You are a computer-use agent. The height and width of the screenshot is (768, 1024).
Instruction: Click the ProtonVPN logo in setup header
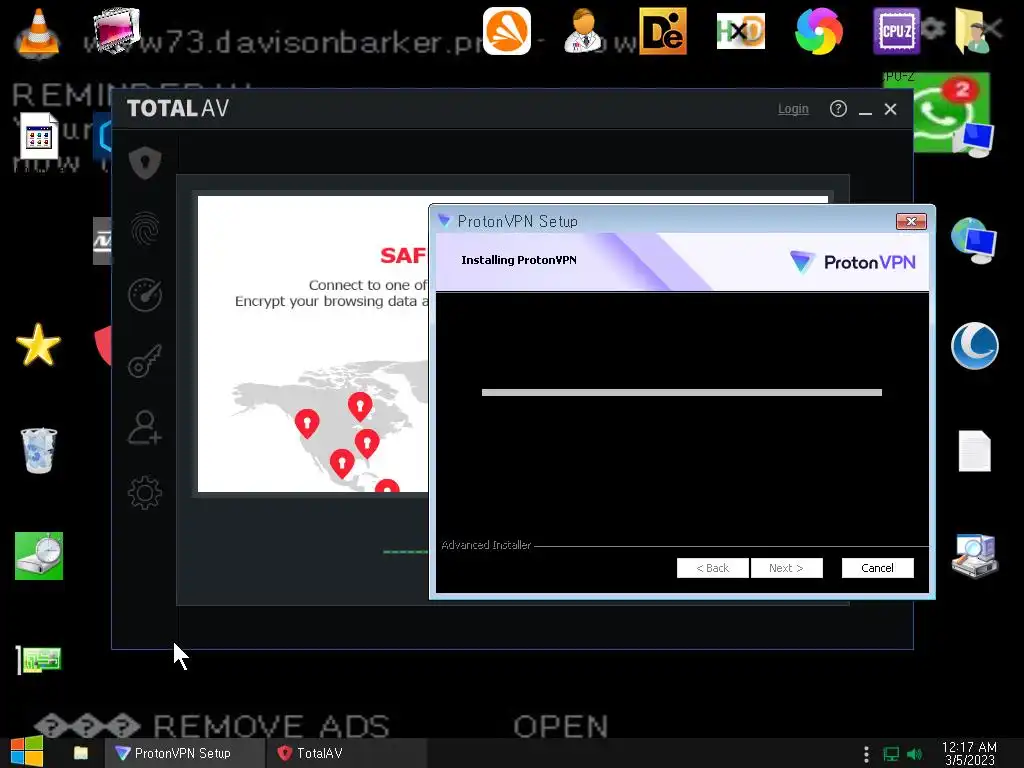(852, 262)
